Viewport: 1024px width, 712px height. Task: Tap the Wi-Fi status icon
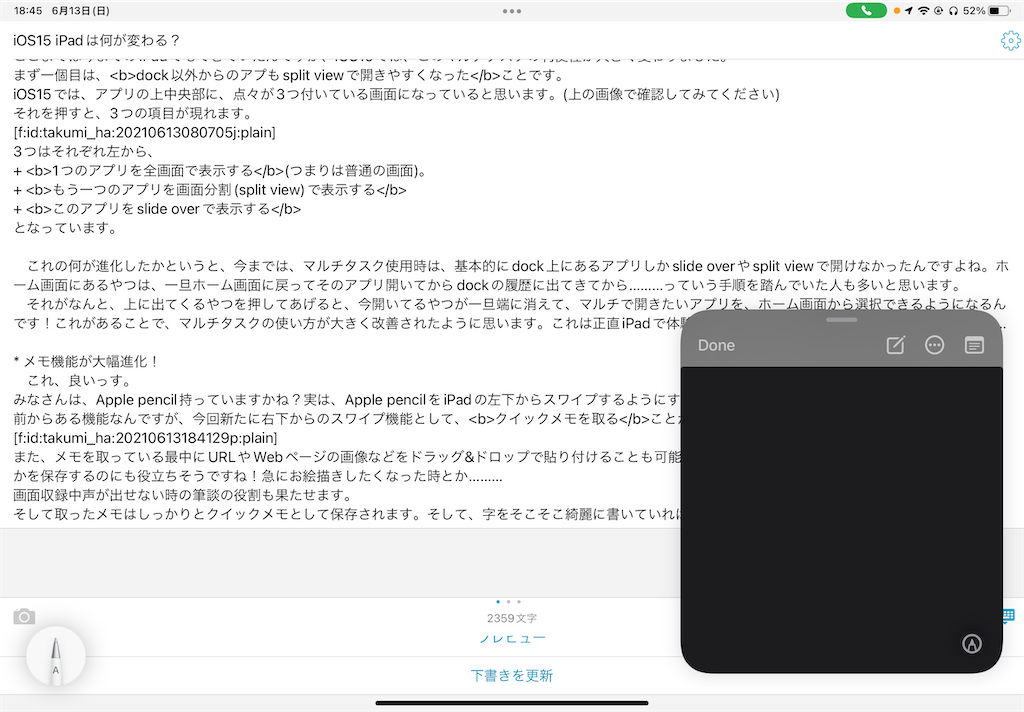pyautogui.click(x=923, y=10)
